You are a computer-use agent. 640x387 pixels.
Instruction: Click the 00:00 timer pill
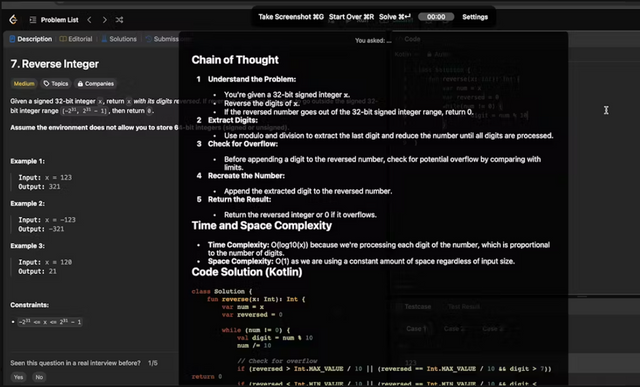[x=436, y=17]
